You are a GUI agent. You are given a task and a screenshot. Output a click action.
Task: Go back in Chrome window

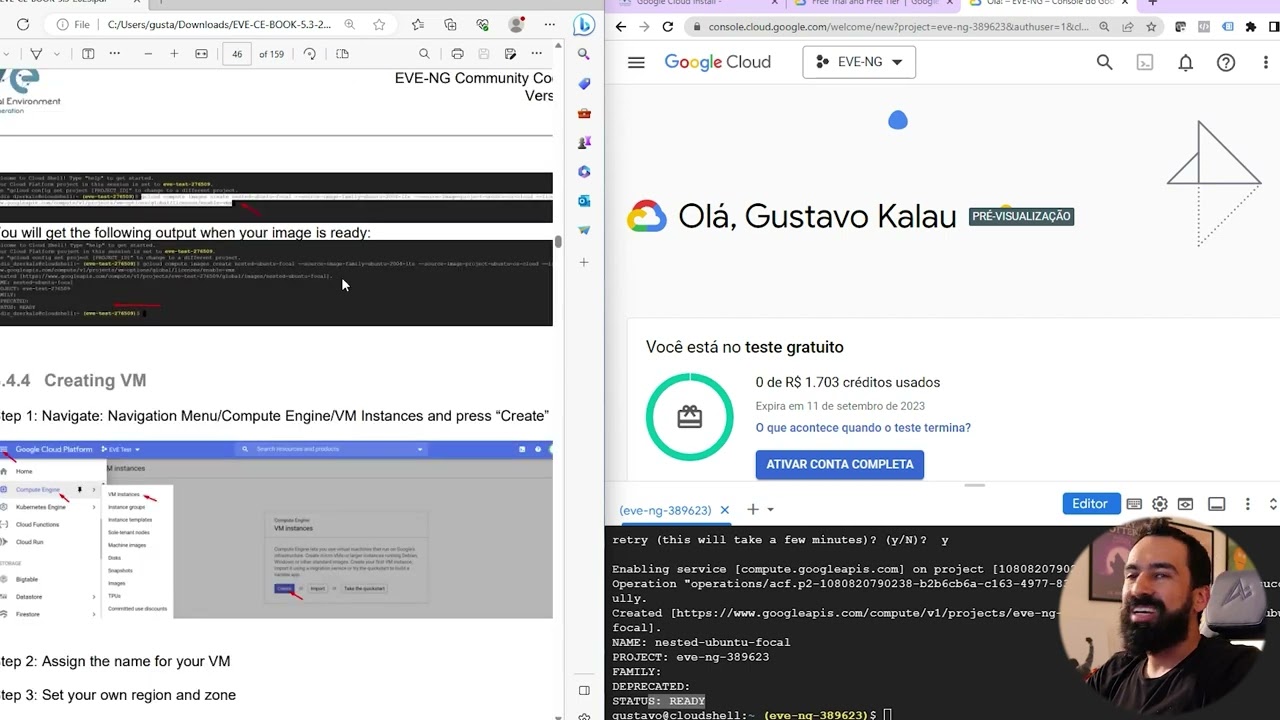(x=620, y=27)
